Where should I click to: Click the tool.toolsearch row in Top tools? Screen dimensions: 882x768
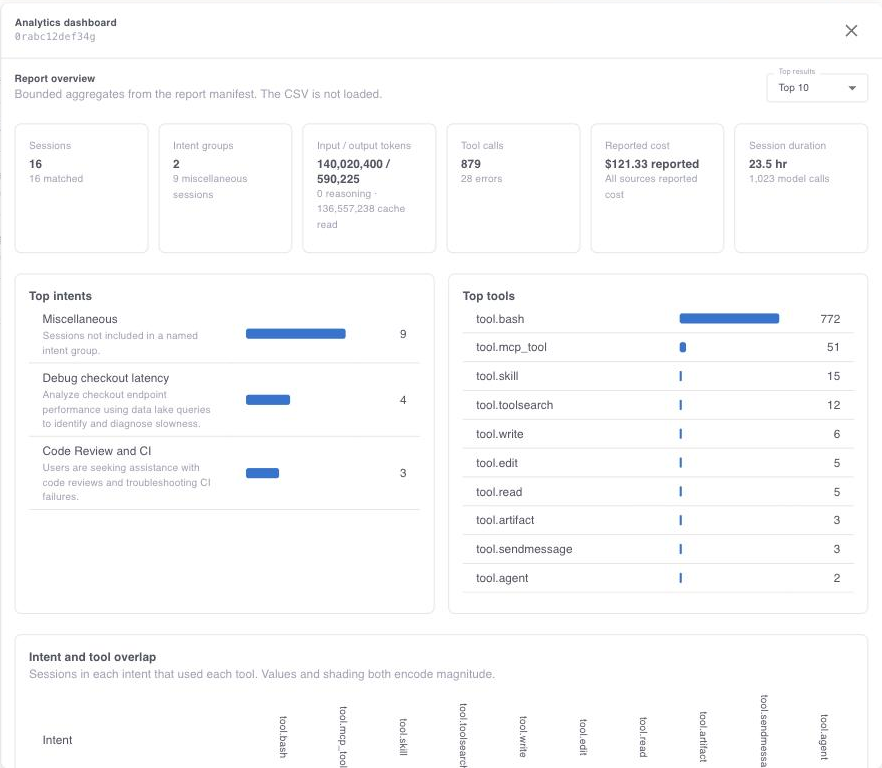[658, 405]
